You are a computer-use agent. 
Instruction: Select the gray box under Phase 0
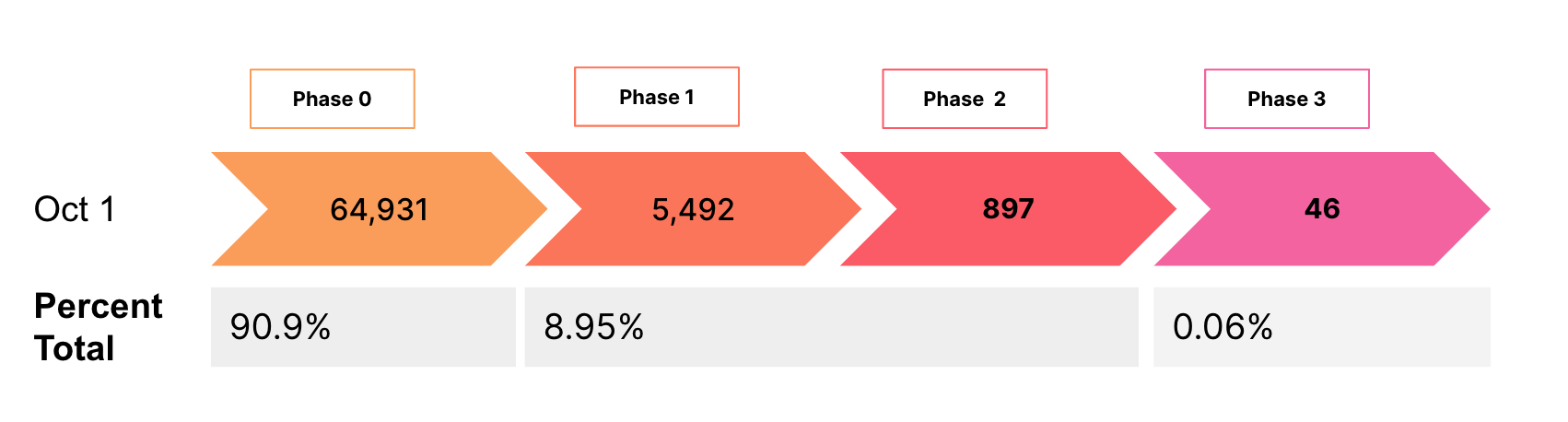coord(363,327)
